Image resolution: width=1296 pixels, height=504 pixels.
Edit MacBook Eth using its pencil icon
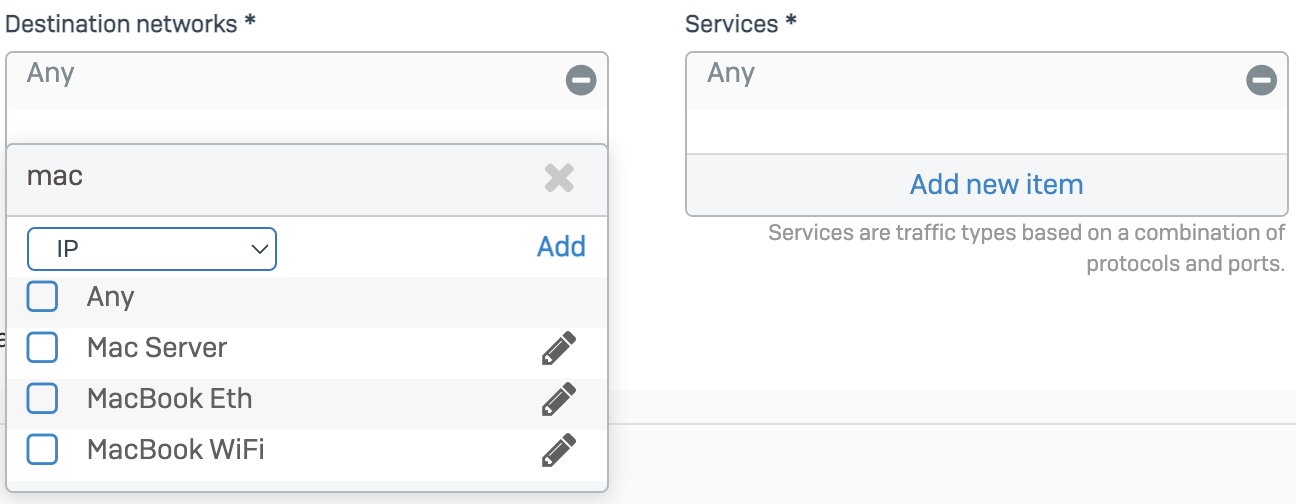559,399
